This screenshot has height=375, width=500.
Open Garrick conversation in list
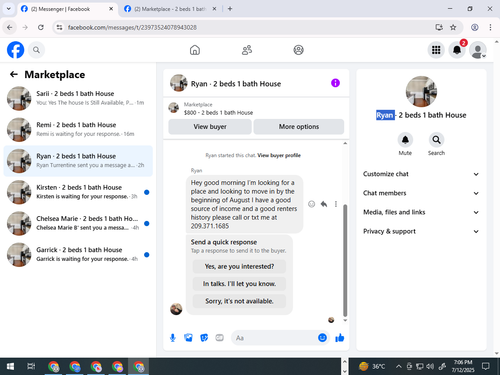pos(78,255)
